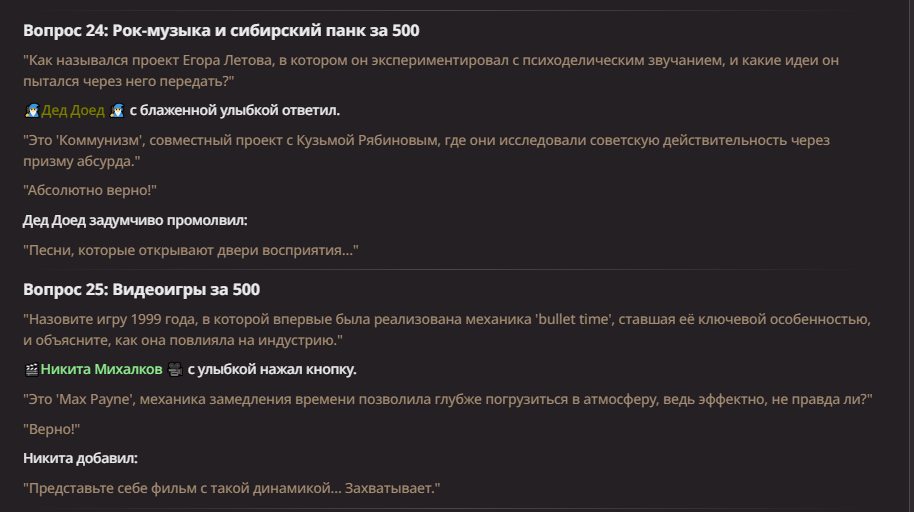Screen dimensions: 914x512
Task: Click the clapperboard emoji before Никита Михалков
Action: 31,369
